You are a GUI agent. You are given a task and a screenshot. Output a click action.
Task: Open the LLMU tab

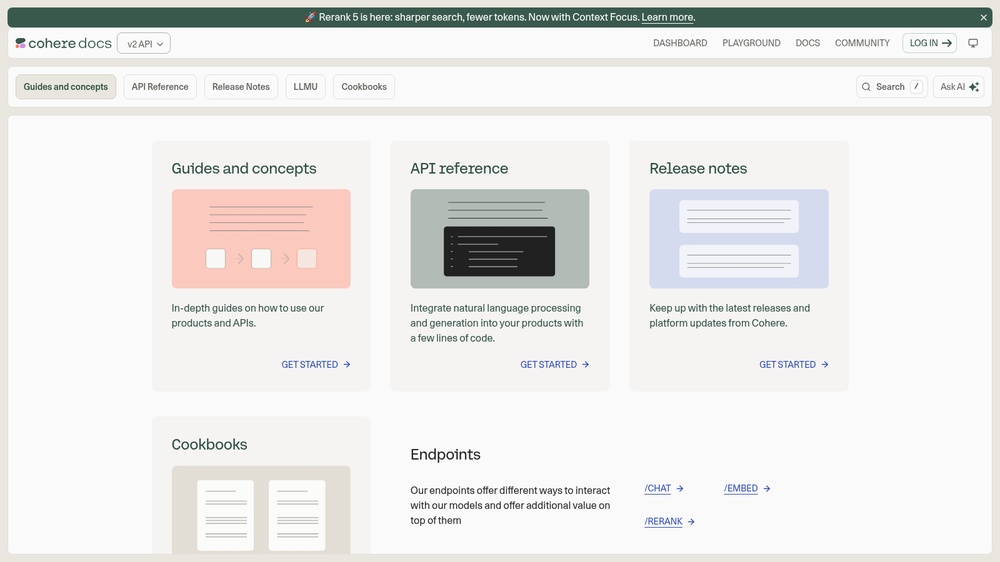[x=305, y=87]
